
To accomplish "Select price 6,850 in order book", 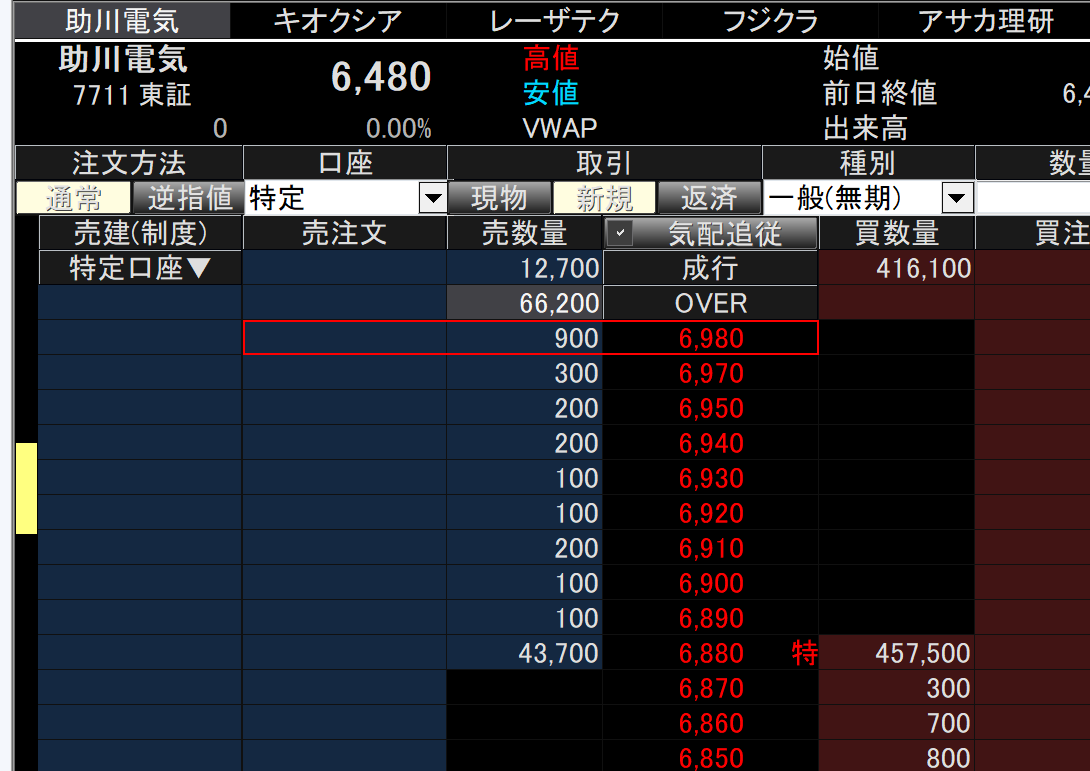I will [711, 756].
